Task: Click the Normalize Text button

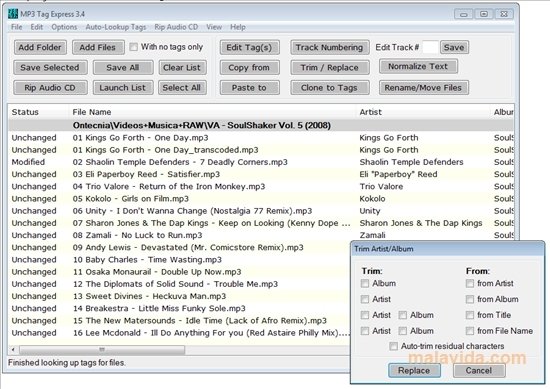Action: click(418, 66)
